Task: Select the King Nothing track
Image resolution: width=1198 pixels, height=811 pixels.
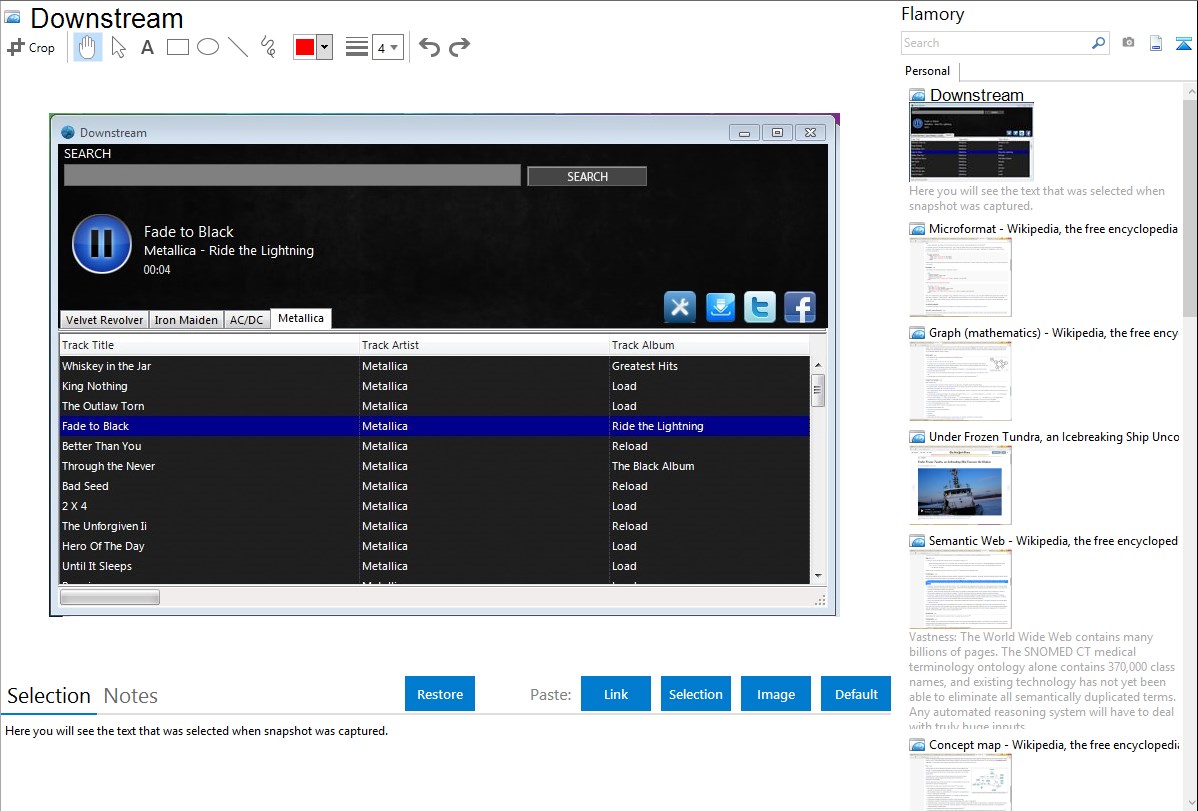Action: [x=434, y=386]
